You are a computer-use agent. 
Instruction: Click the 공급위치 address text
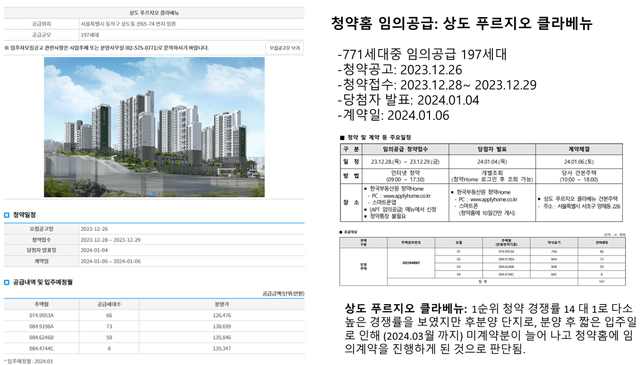128,24
